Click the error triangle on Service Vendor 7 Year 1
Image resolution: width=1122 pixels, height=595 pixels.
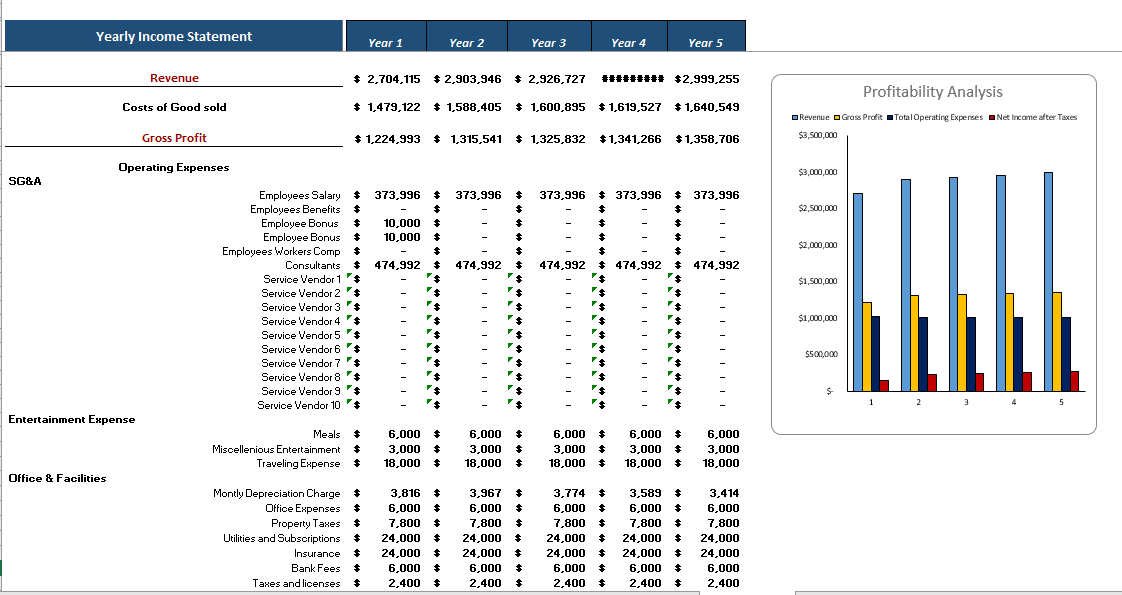click(350, 363)
